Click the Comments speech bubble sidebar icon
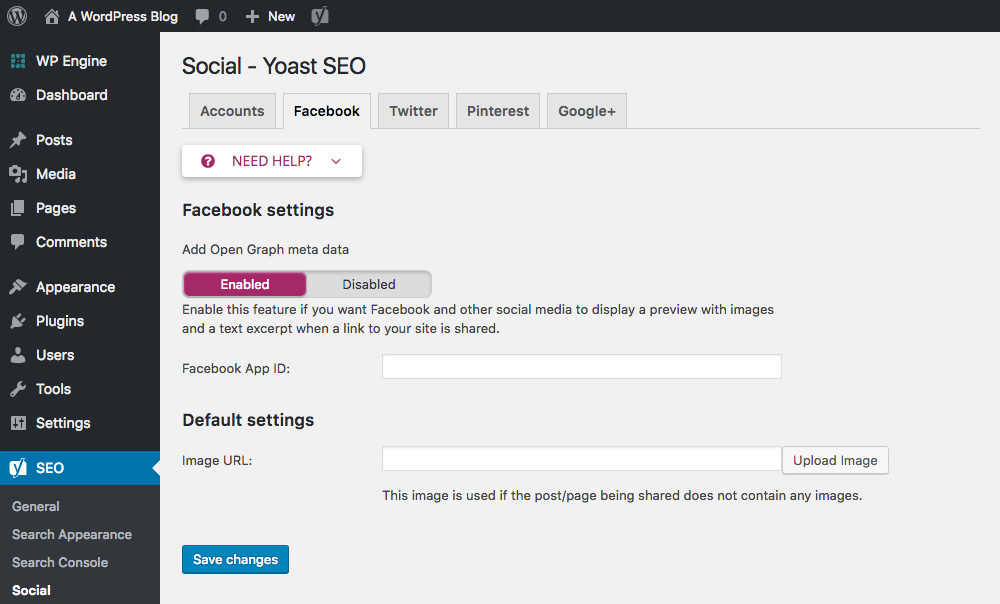 click(x=18, y=242)
